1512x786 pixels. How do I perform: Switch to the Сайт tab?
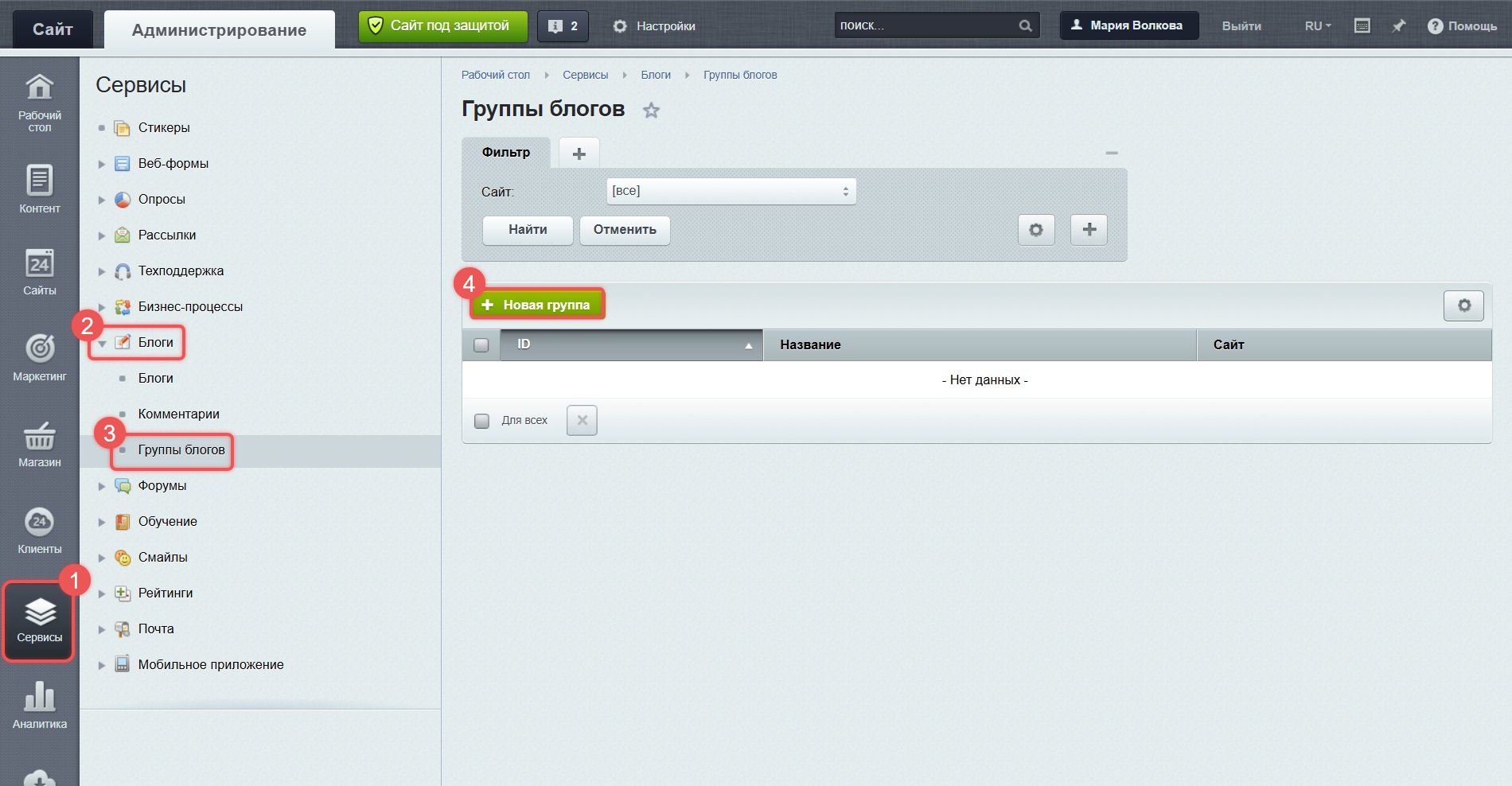[x=53, y=29]
